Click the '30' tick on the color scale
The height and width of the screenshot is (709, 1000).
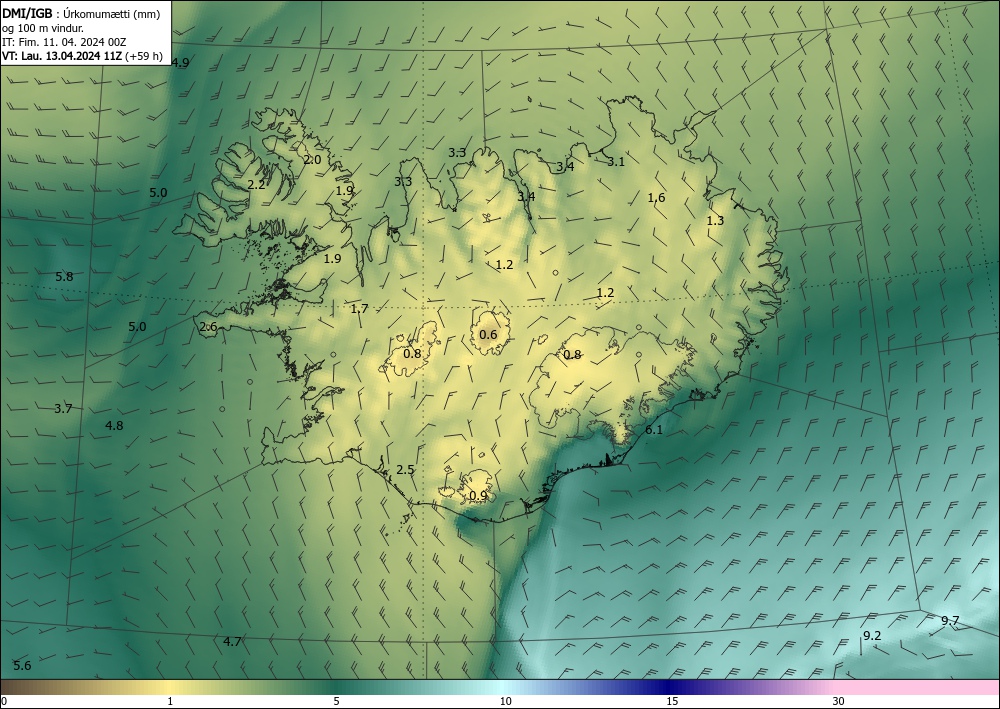839,701
